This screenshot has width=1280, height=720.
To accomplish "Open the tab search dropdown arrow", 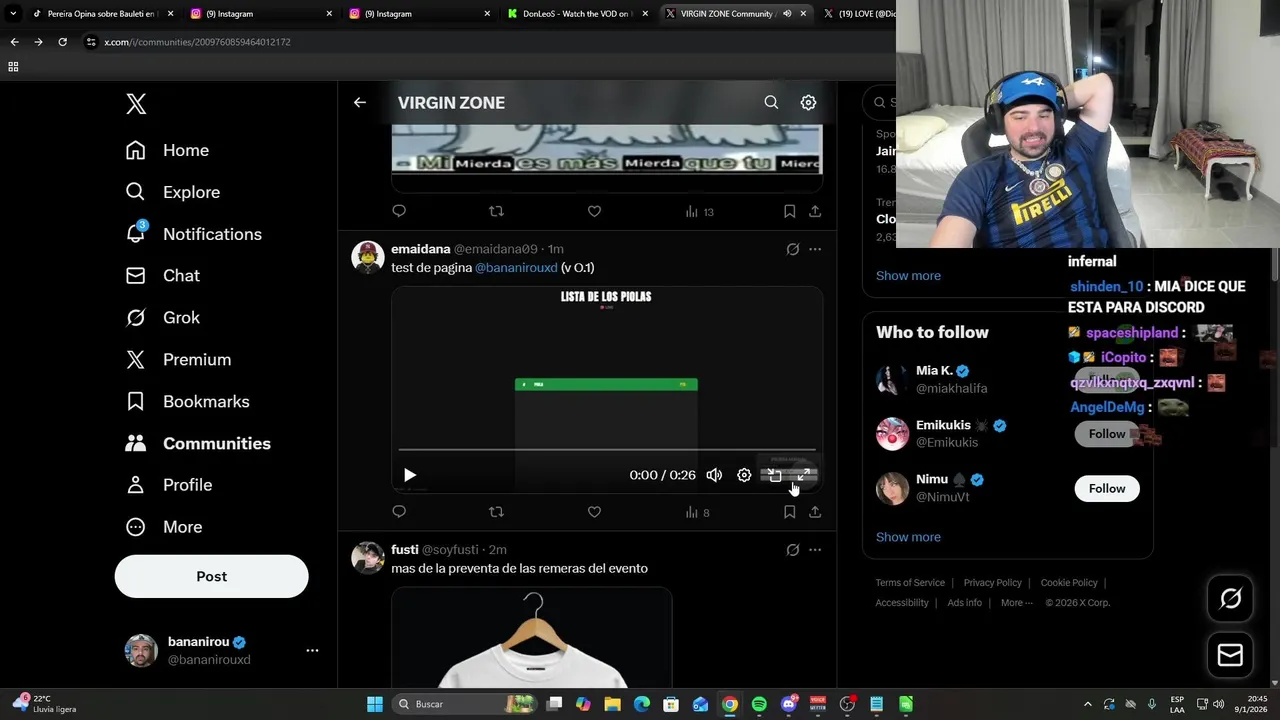I will click(13, 14).
